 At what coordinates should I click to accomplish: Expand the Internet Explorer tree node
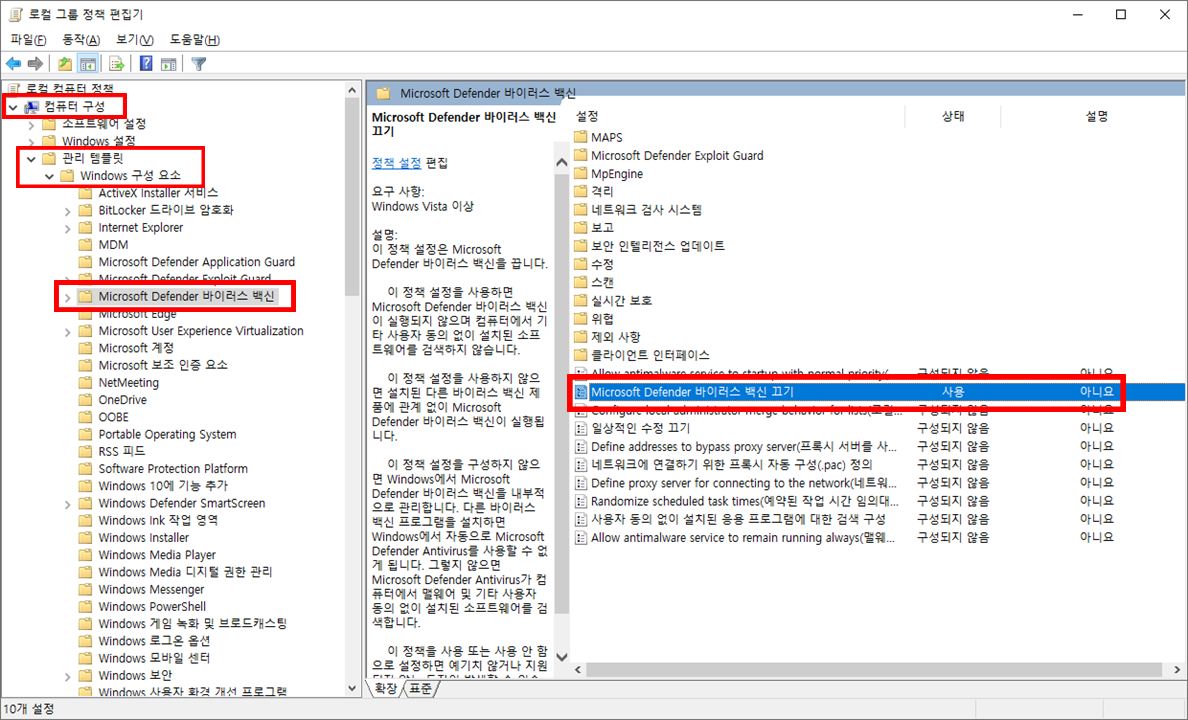pyautogui.click(x=67, y=228)
